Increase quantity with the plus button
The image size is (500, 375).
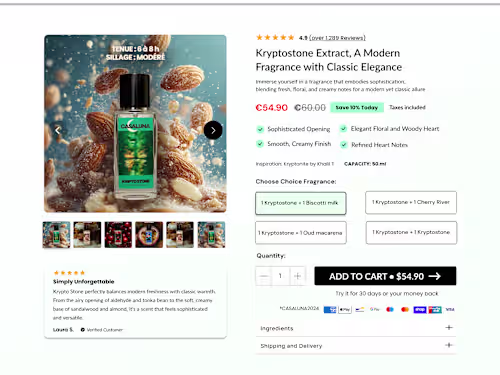pyautogui.click(x=297, y=276)
